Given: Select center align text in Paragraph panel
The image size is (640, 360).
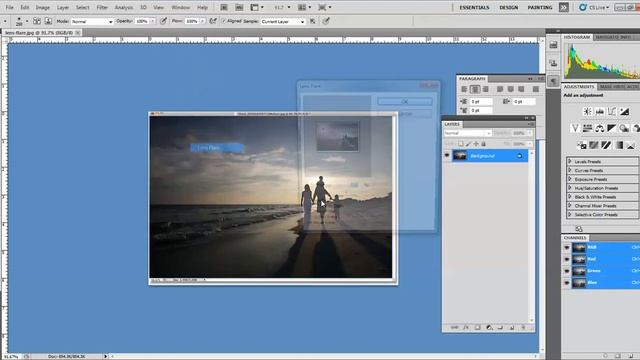Looking at the screenshot, I should pyautogui.click(x=475, y=89).
